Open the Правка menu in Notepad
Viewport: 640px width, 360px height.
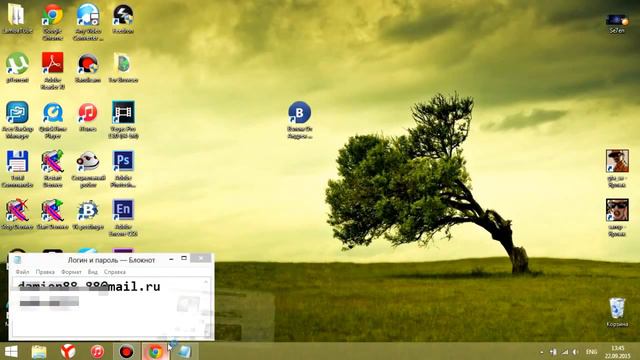coord(45,272)
